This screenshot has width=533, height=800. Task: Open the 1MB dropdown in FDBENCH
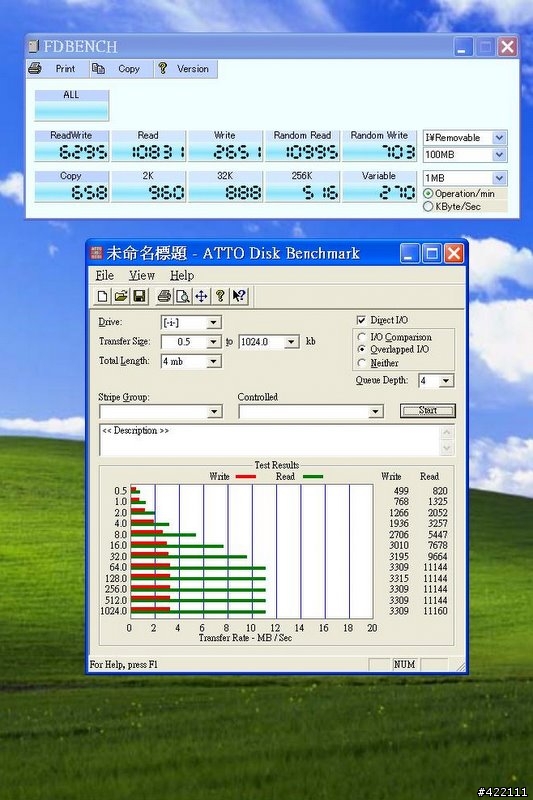click(x=499, y=178)
